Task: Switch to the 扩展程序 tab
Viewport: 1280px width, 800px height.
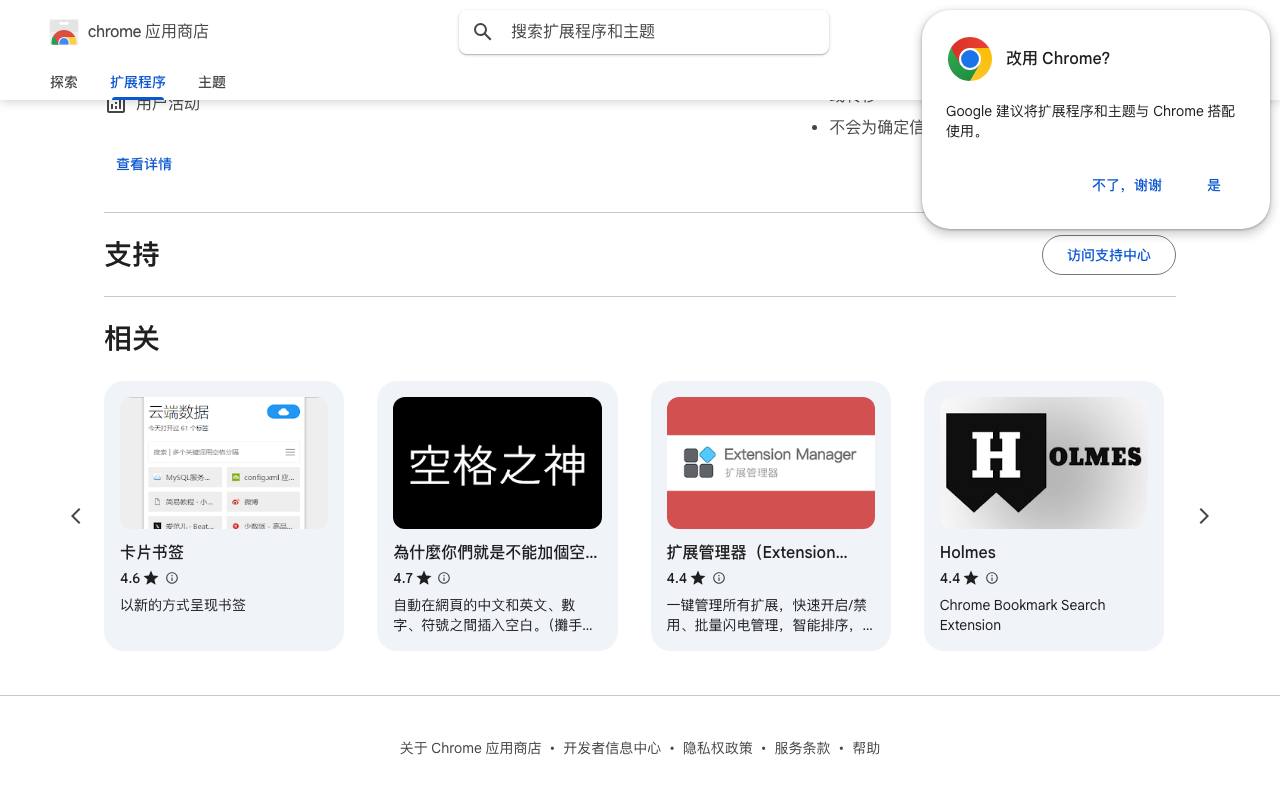Action: [138, 82]
